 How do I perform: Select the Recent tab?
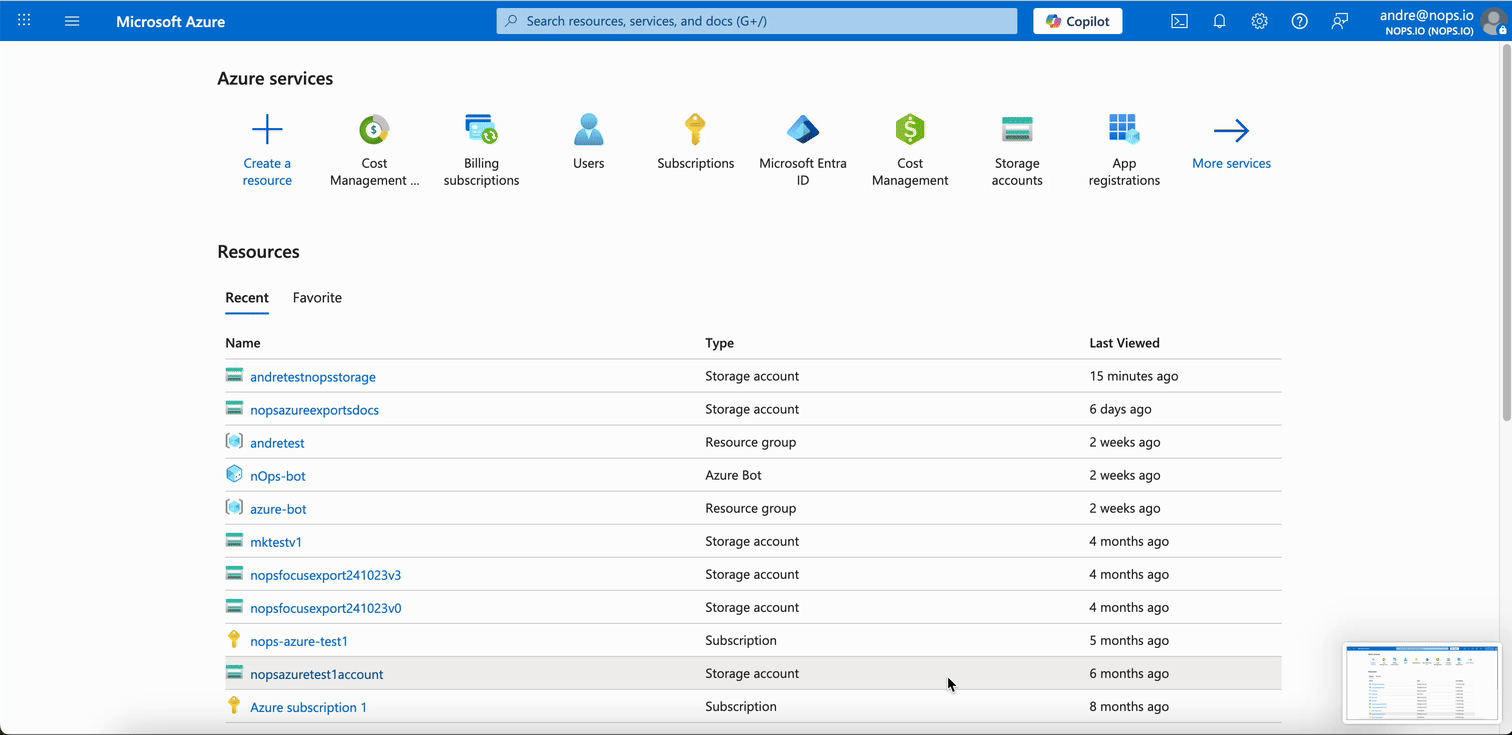247,297
